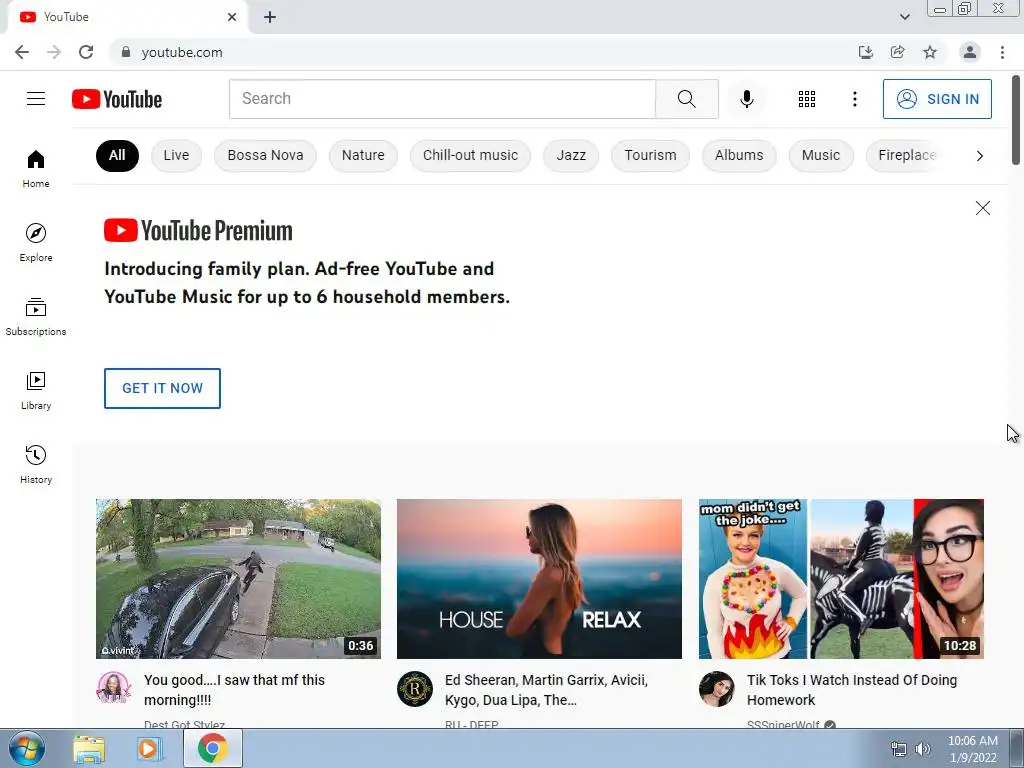The height and width of the screenshot is (768, 1024).
Task: Select the Bossa Nova chip
Action: (265, 155)
